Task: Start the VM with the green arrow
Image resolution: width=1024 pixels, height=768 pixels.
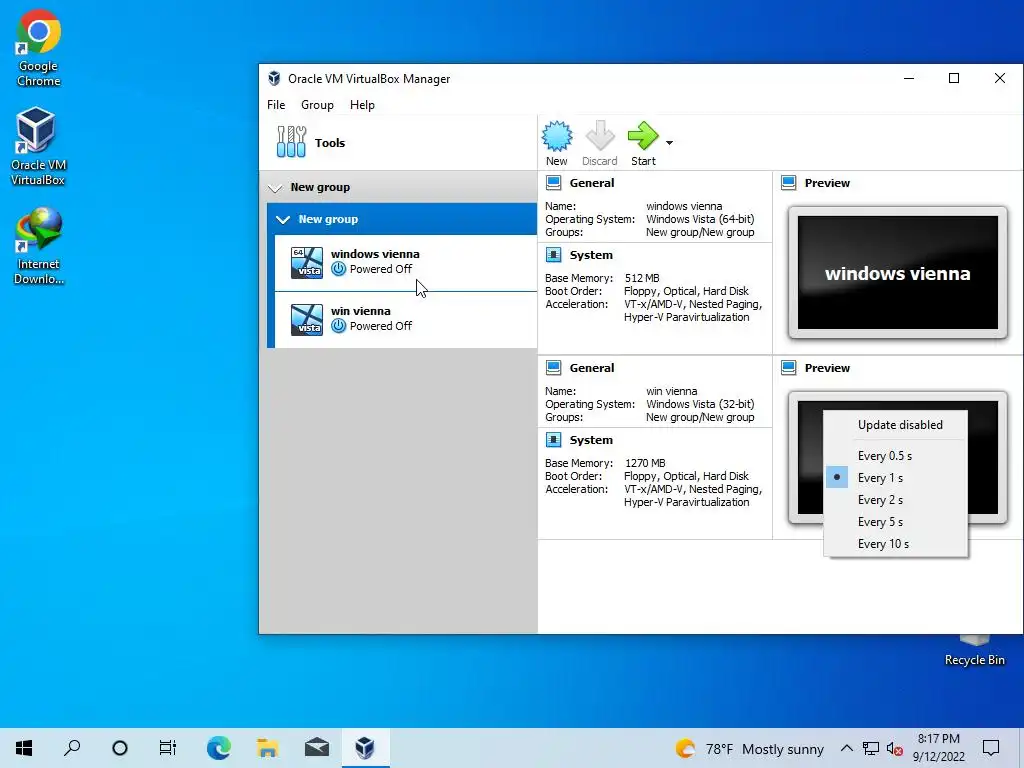Action: (x=643, y=136)
